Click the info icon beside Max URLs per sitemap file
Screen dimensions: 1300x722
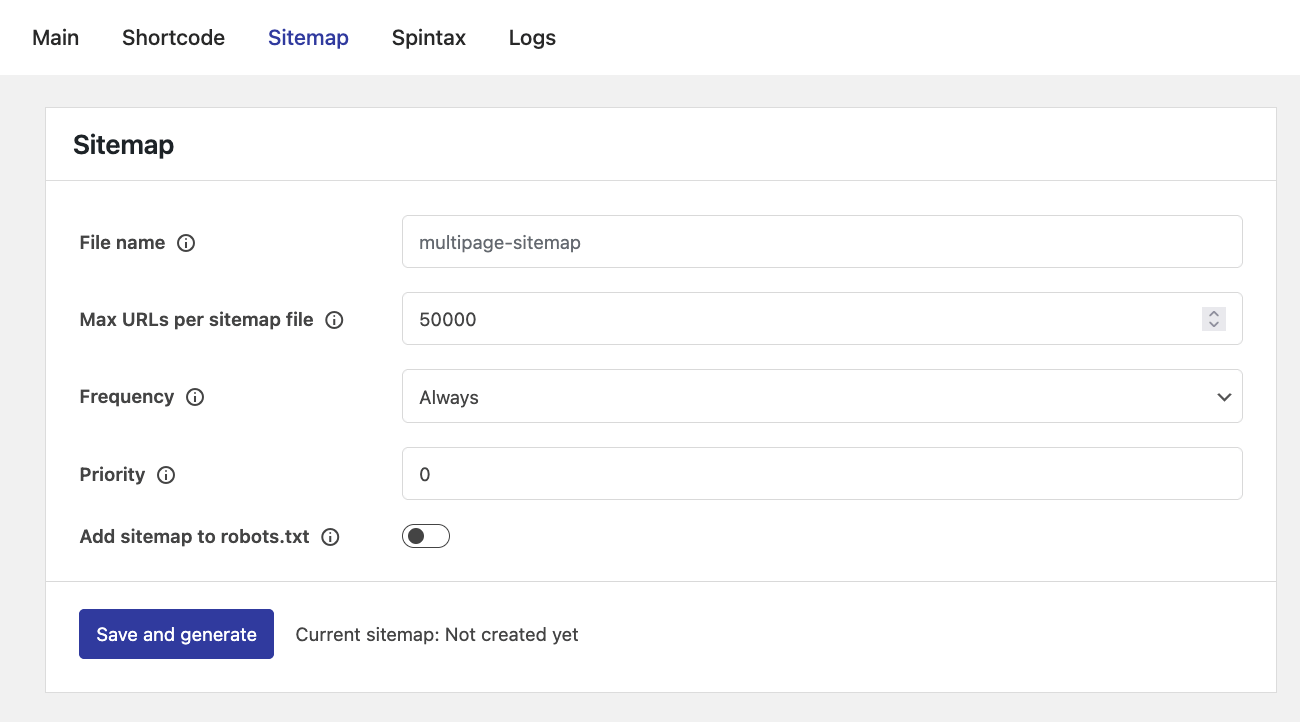click(334, 319)
